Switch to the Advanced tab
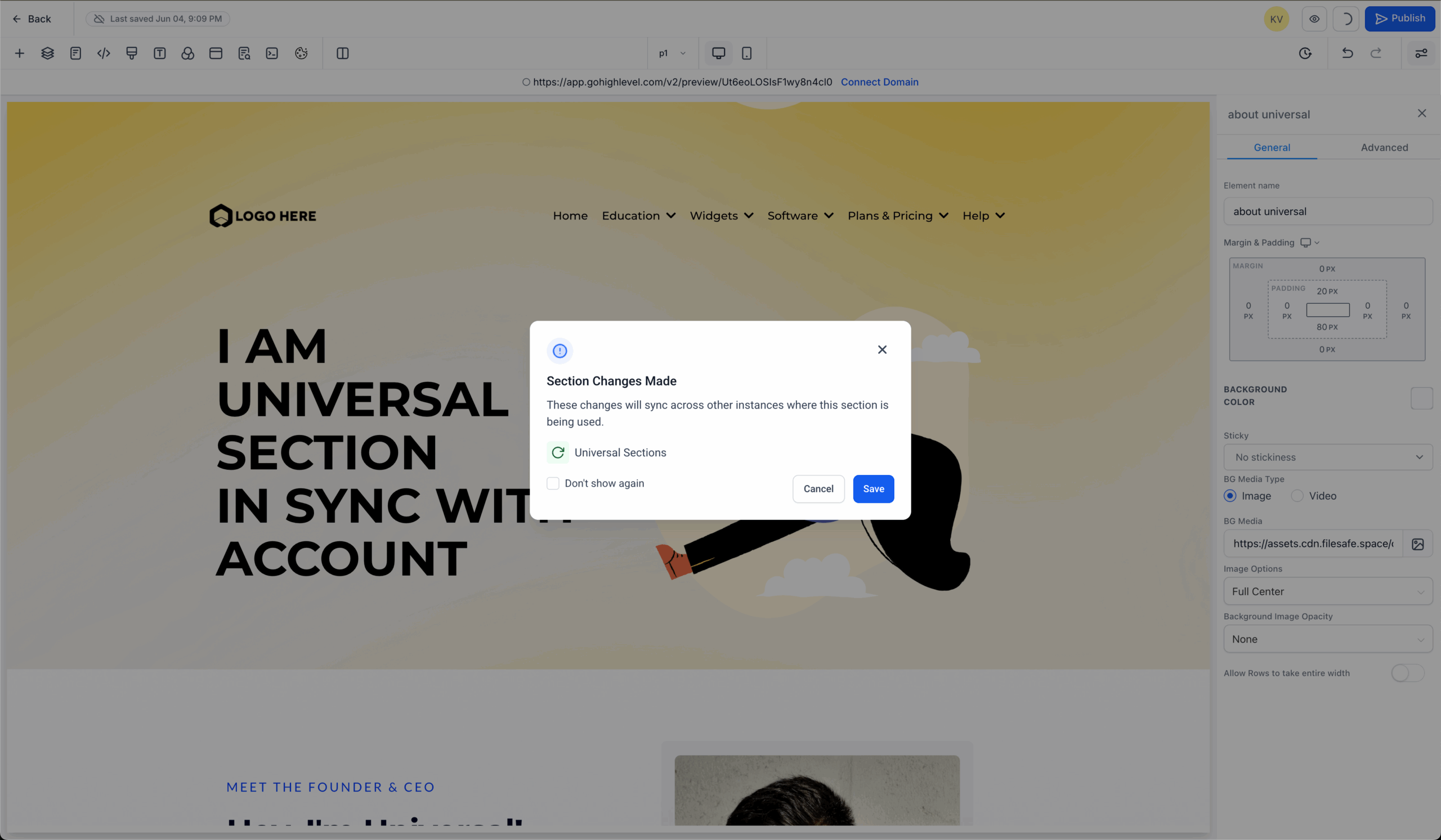Screen dimensions: 1441x840 [x=1384, y=147]
